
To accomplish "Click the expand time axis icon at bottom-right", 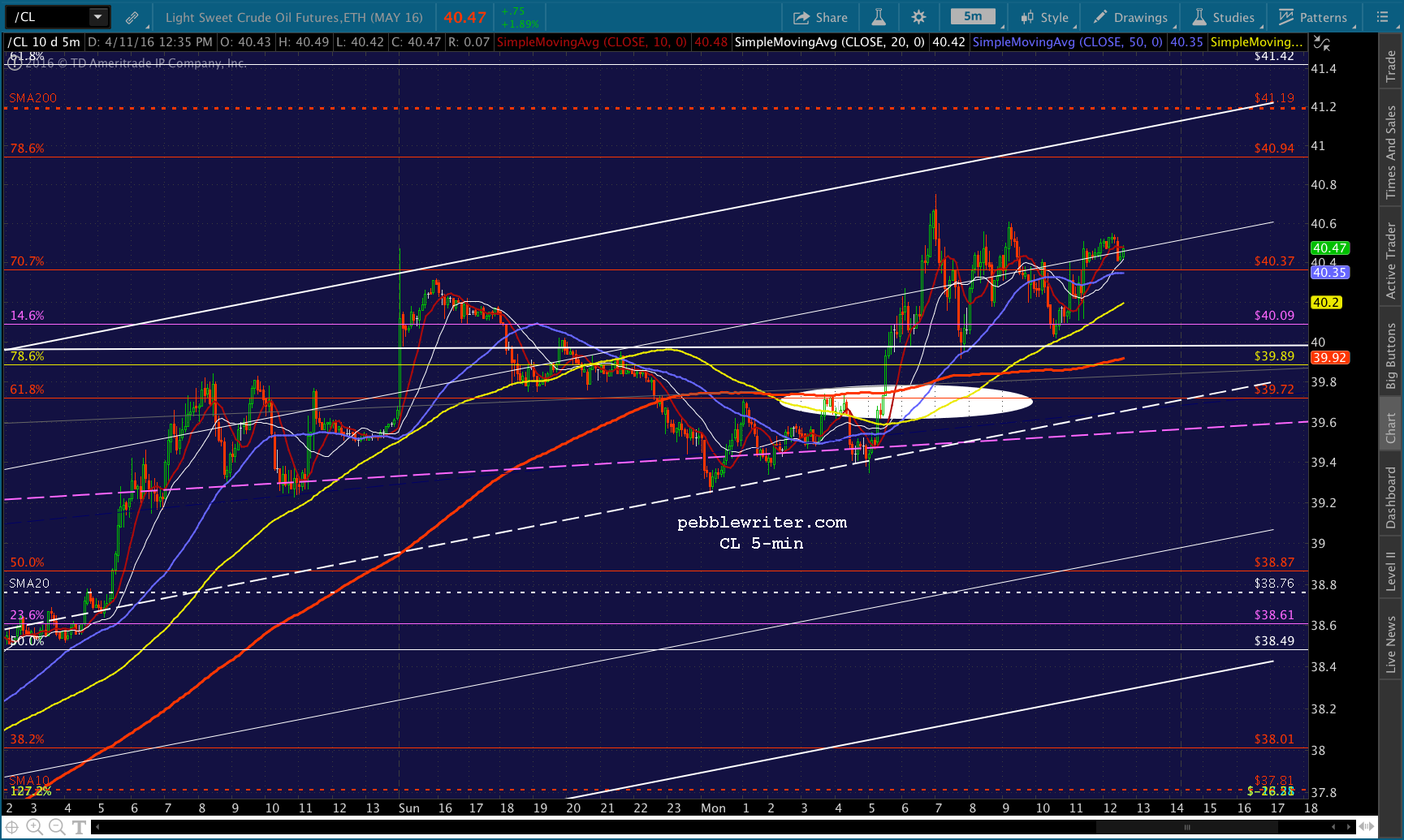I will click(x=1367, y=828).
